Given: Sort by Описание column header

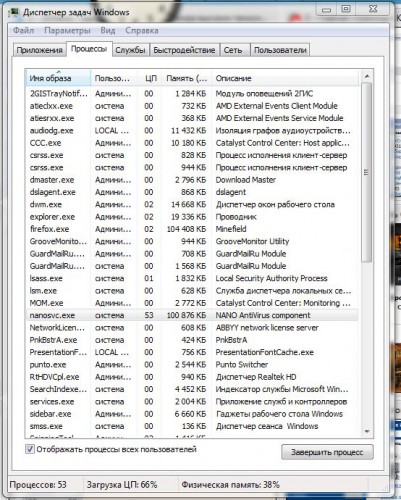Looking at the screenshot, I should point(285,78).
